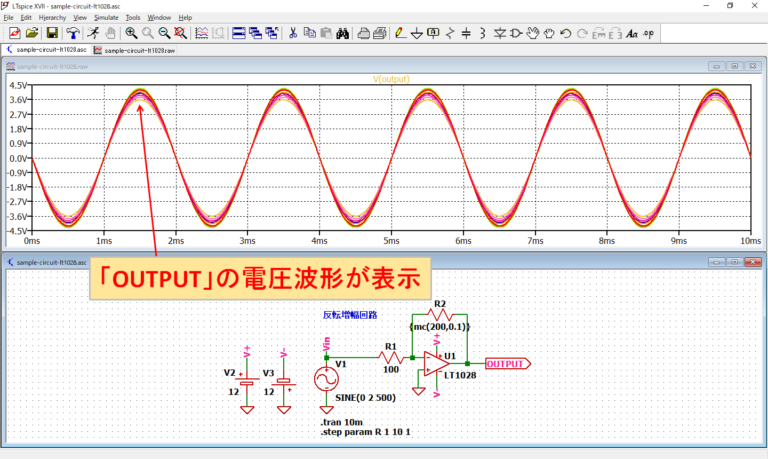Click the Run simulation icon
The width and height of the screenshot is (768, 459).
coord(91,33)
